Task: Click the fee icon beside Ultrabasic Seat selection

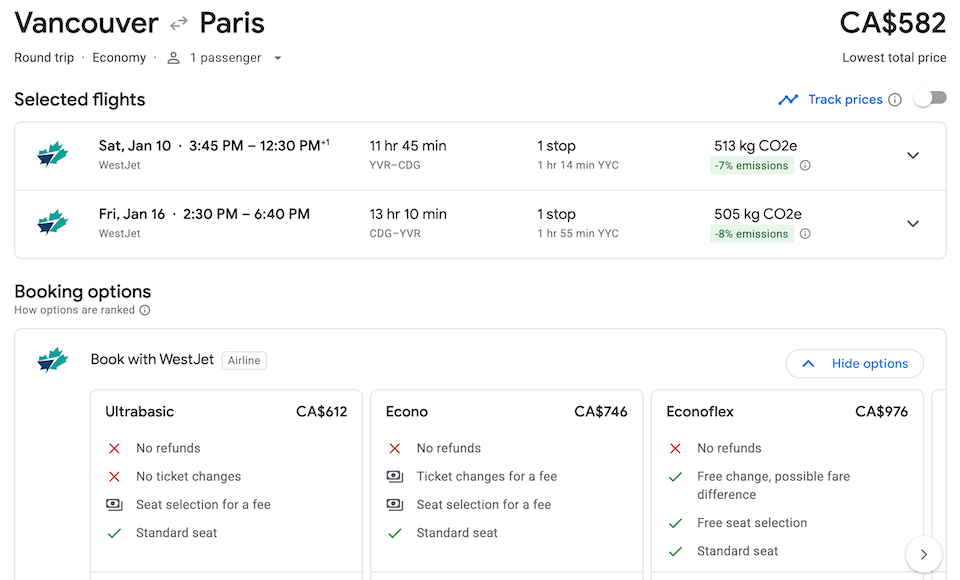Action: (114, 505)
